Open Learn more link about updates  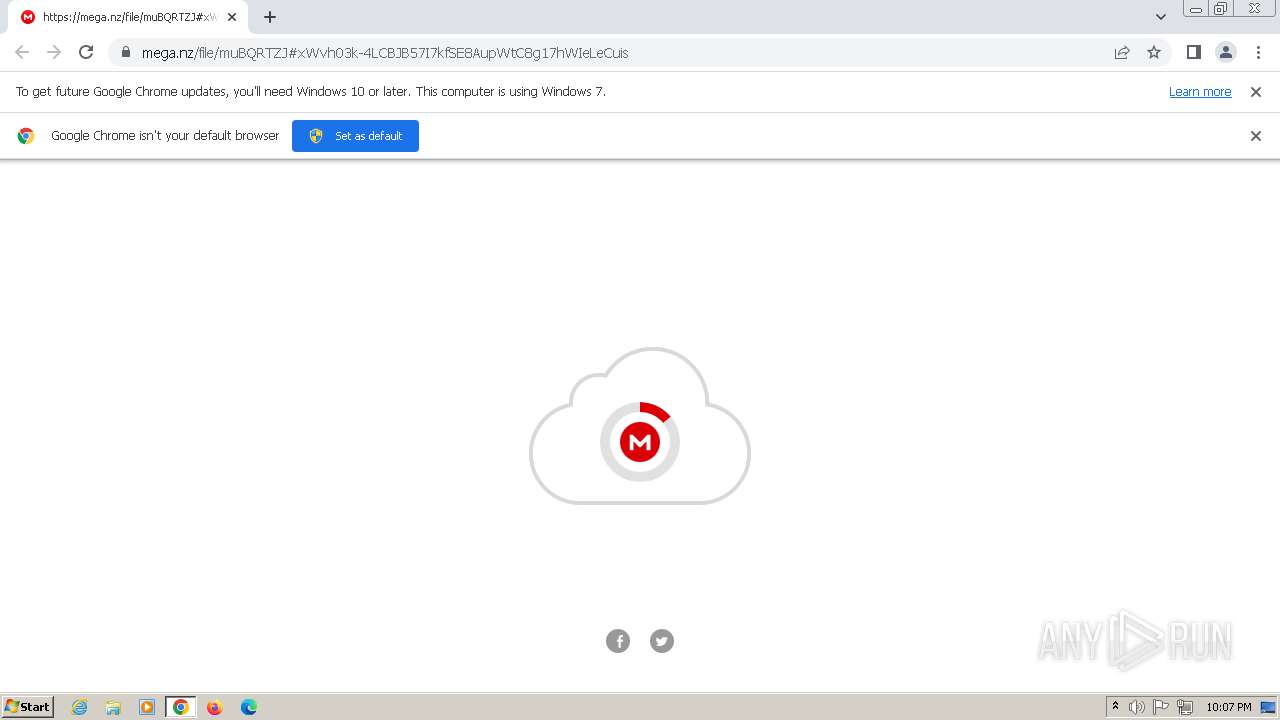1200,91
